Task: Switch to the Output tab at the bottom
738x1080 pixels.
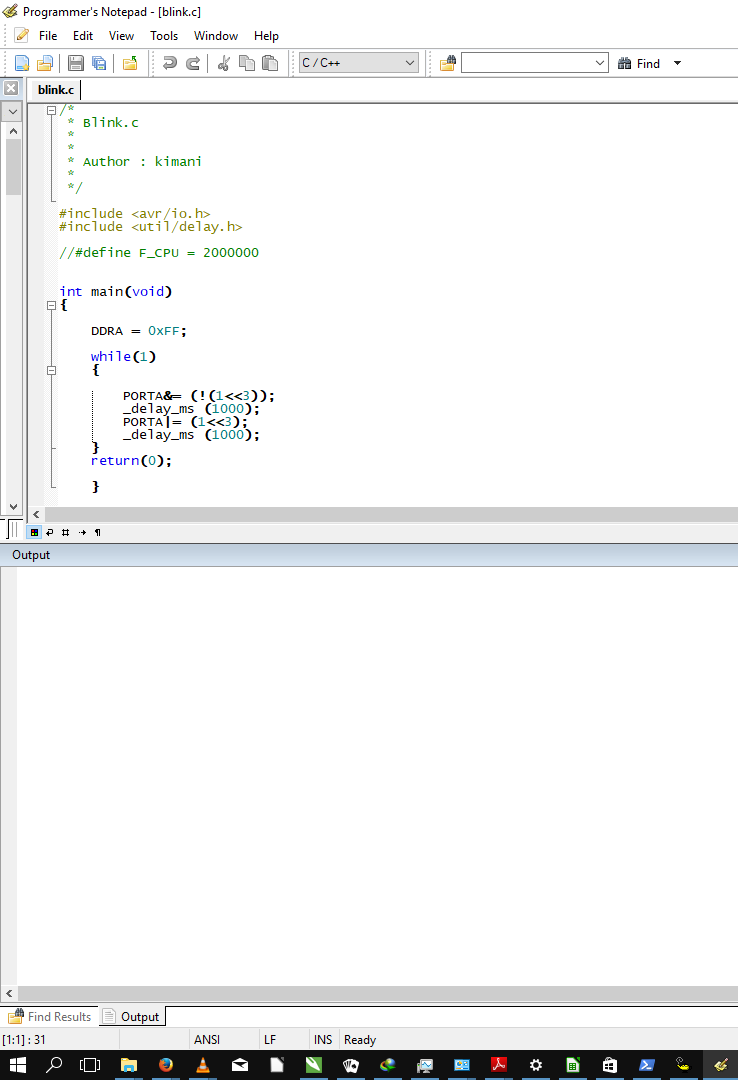Action: 132,1017
